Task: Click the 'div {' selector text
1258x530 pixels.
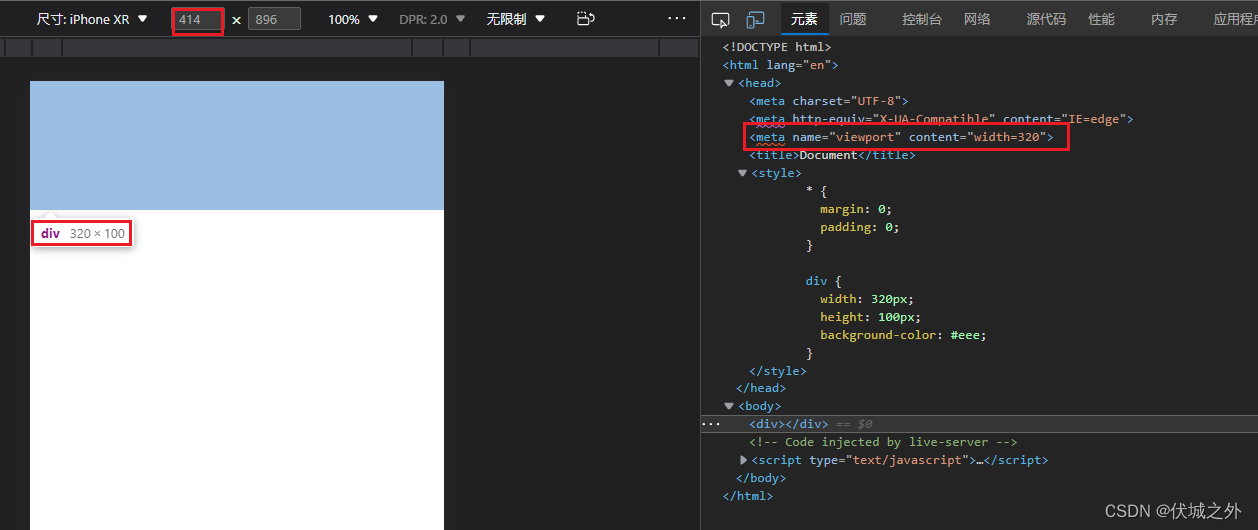Action: (x=823, y=281)
